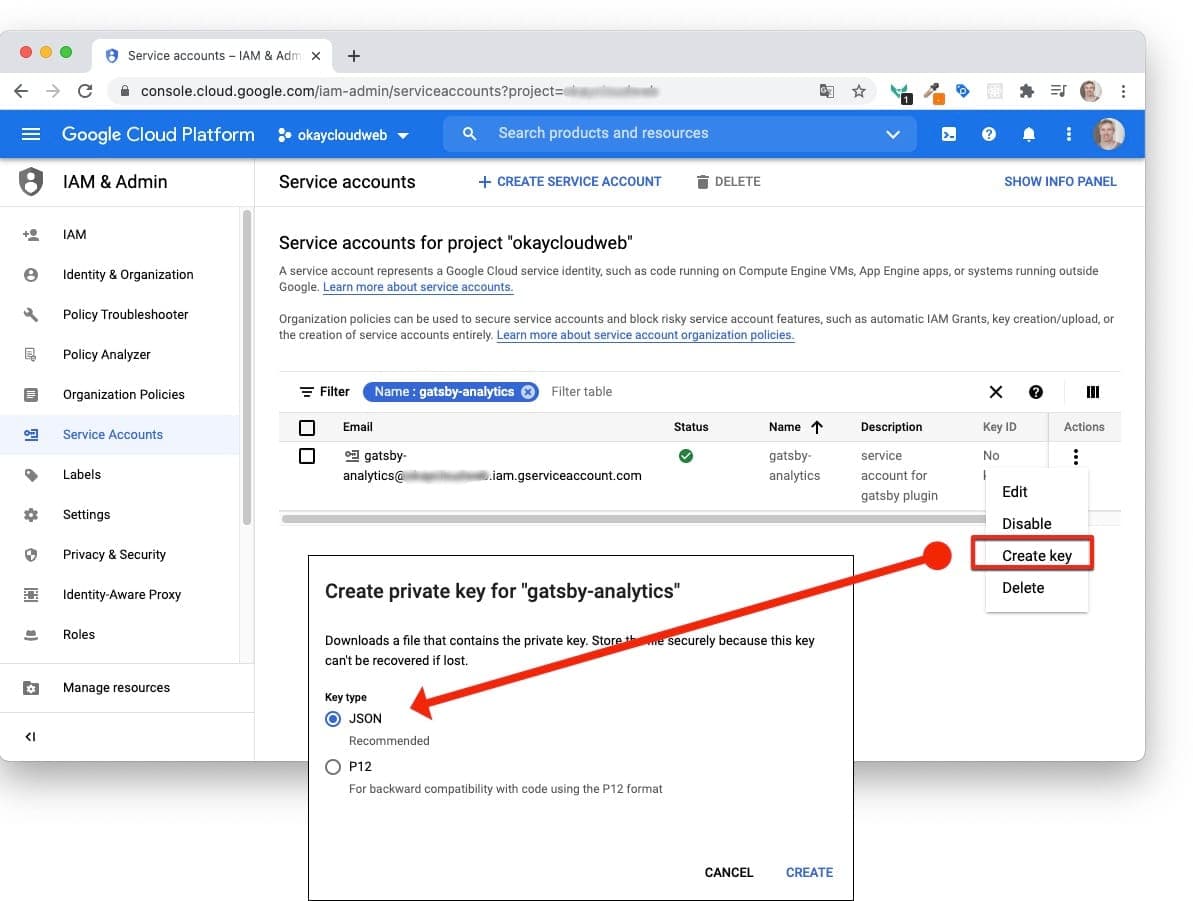
Task: Click Create Service Account button
Action: [x=570, y=182]
